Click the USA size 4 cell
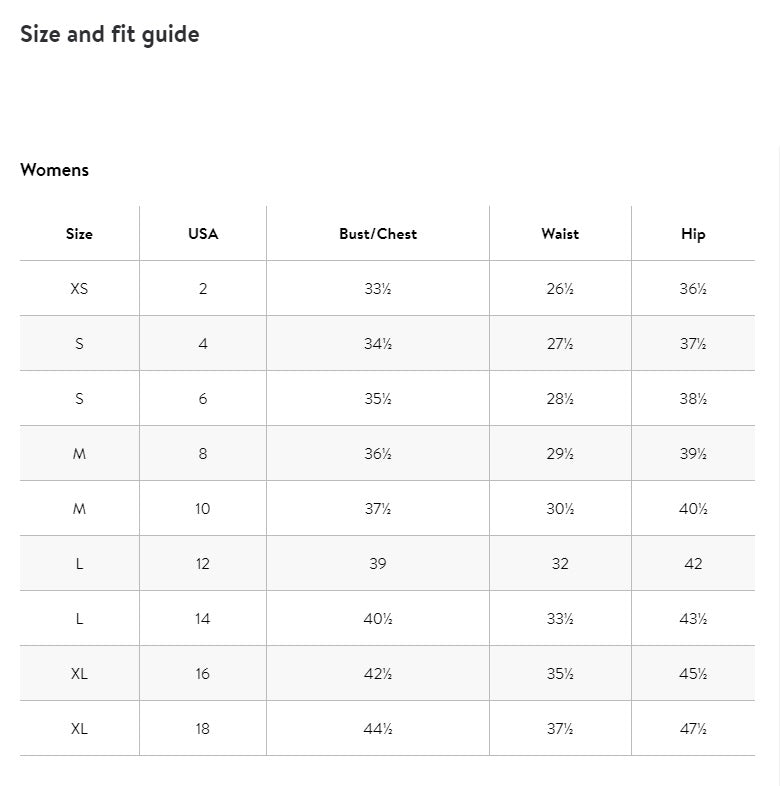Screen dimensions: 780x786 coord(203,344)
